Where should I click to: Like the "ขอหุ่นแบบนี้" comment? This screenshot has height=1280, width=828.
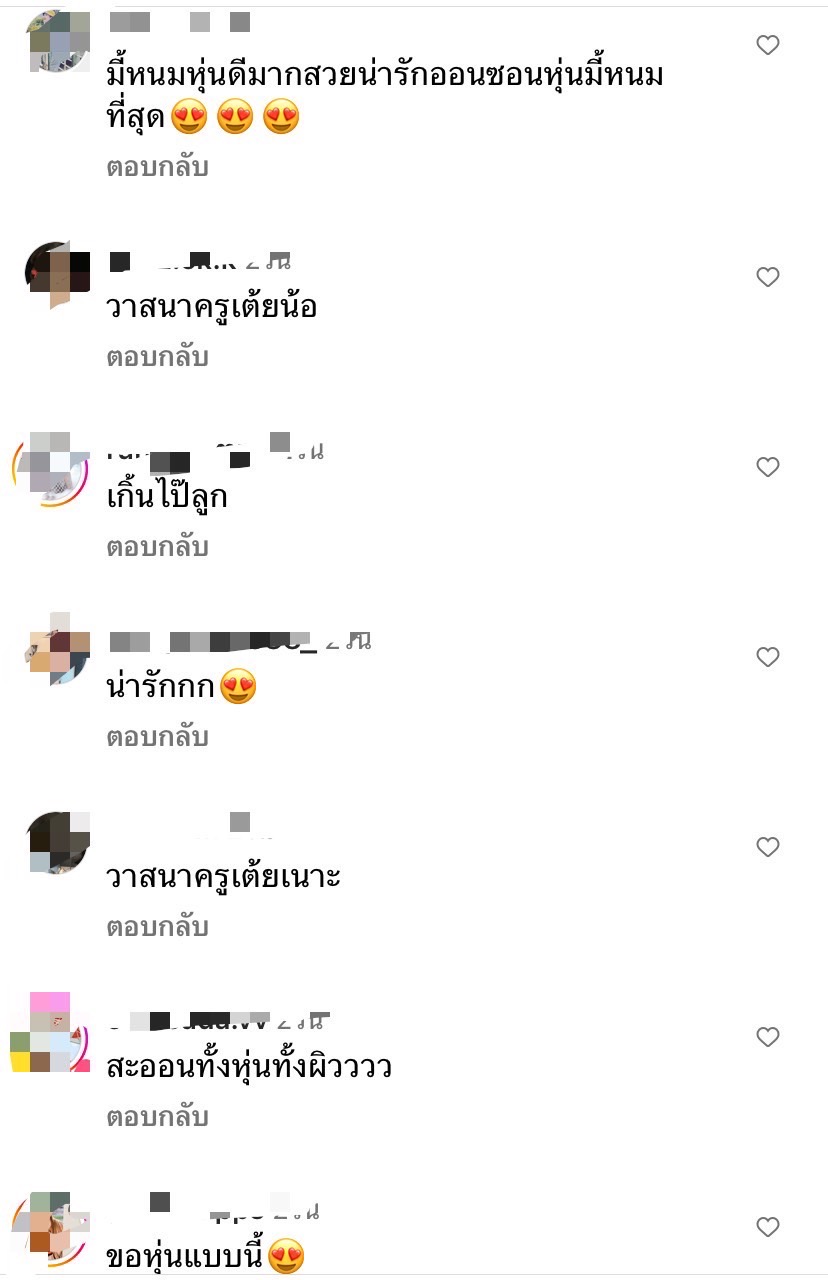coord(767,1227)
